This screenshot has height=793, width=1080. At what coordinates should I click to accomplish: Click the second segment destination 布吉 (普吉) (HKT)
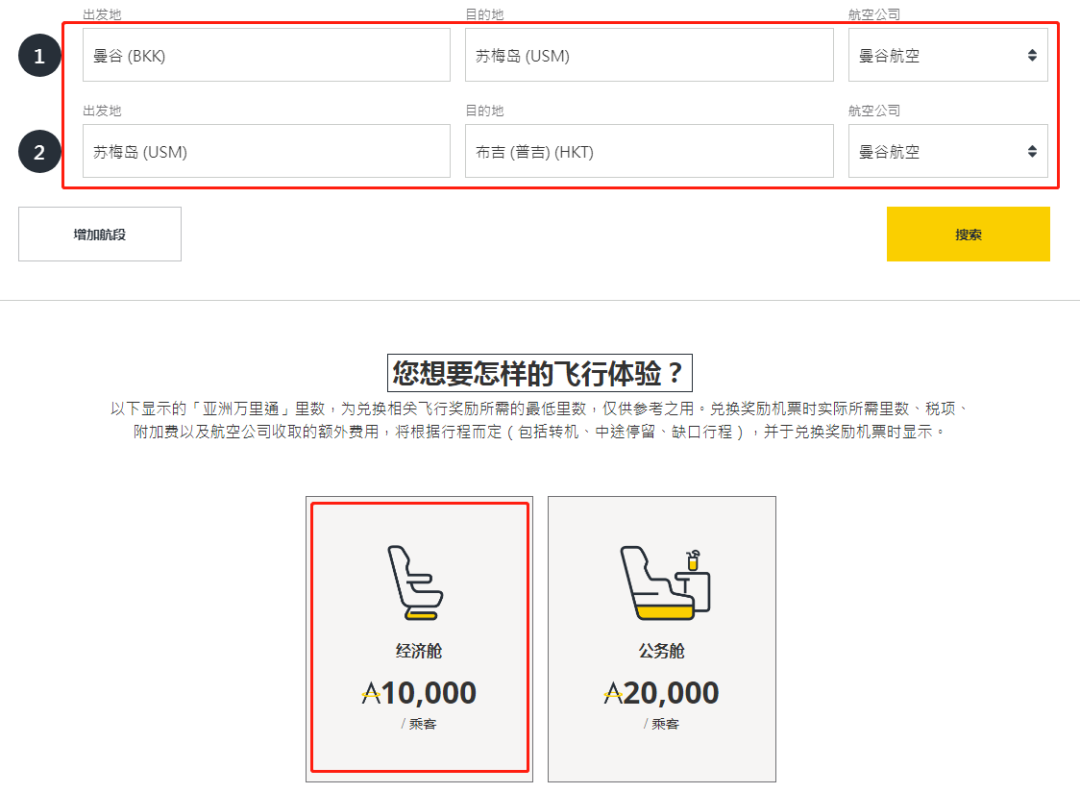click(649, 151)
